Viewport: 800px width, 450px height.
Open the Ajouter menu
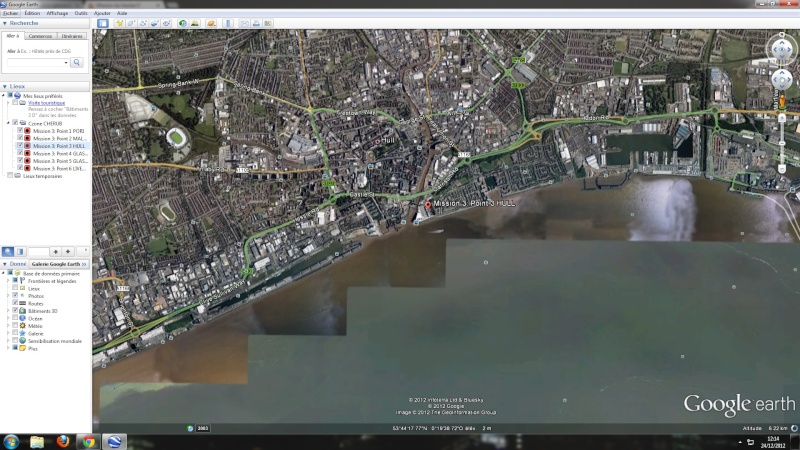tap(102, 13)
